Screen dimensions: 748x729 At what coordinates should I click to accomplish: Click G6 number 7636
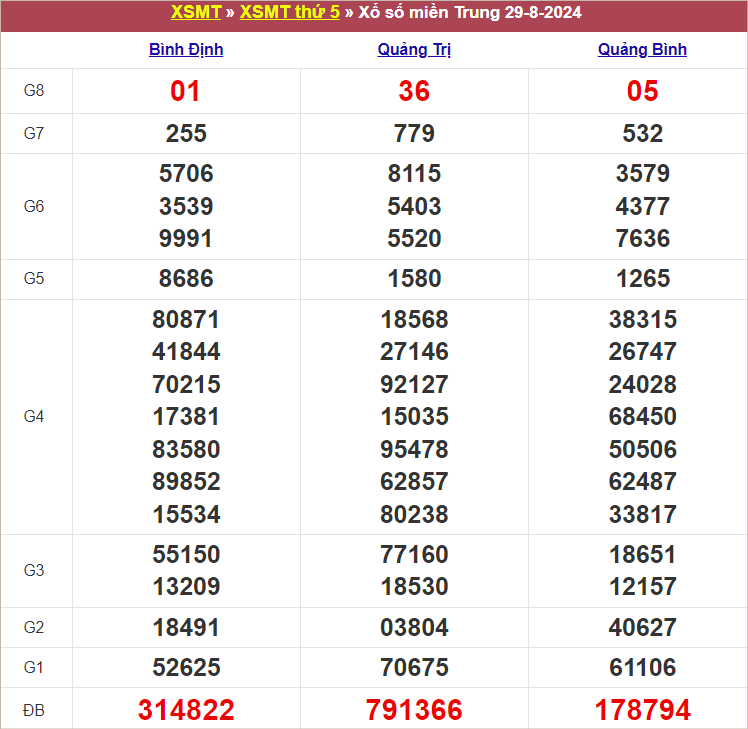click(643, 239)
